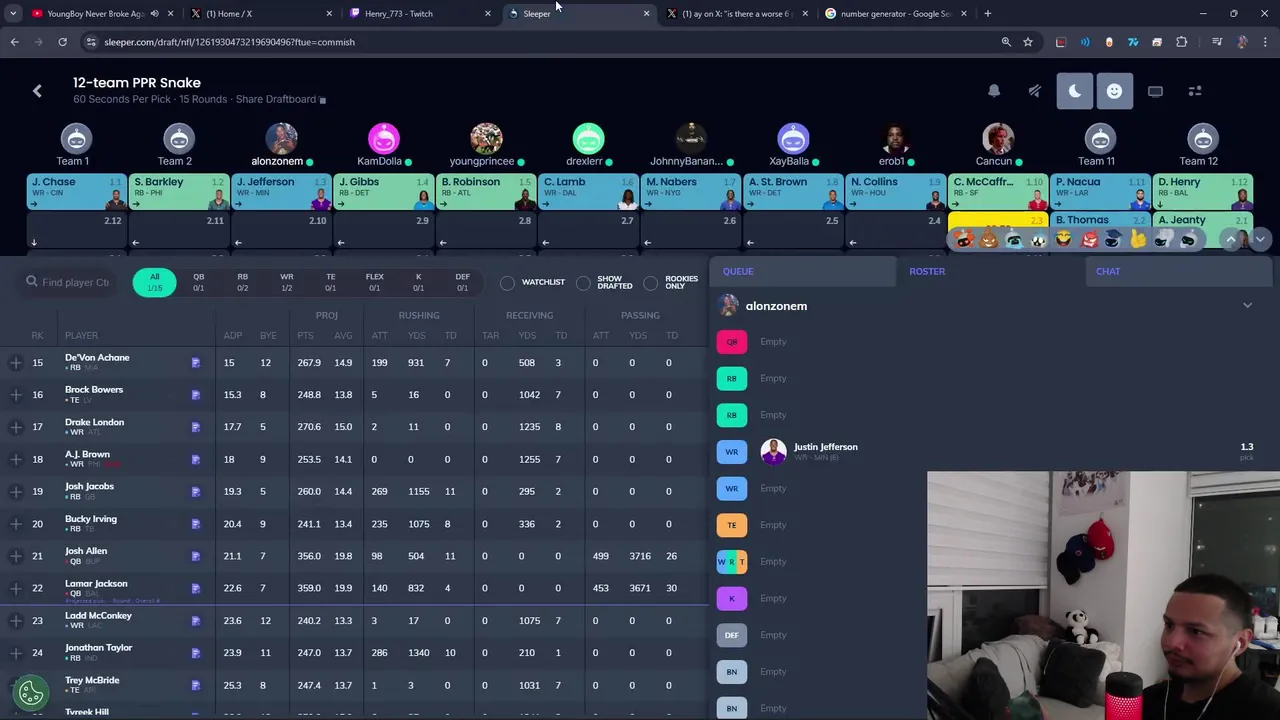Reload the page with the refresh icon
Viewport: 1280px width, 720px height.
click(62, 42)
